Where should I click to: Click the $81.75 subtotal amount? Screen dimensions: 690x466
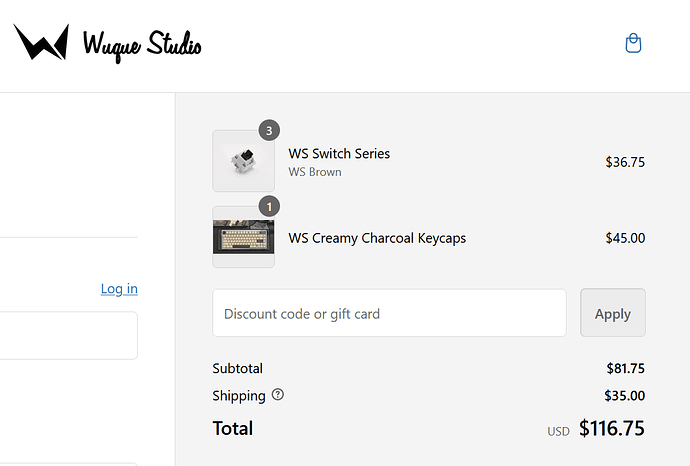[x=625, y=368]
